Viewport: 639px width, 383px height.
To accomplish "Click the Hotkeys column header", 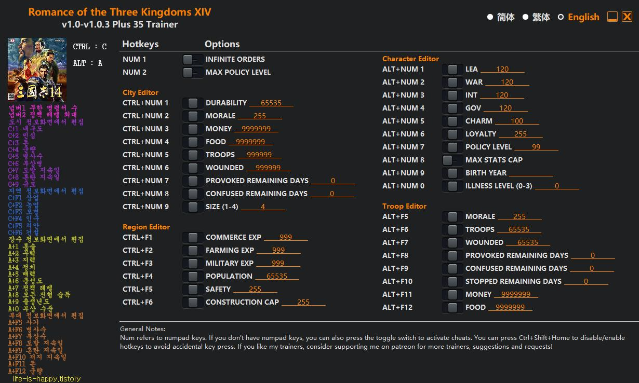I will (x=140, y=44).
